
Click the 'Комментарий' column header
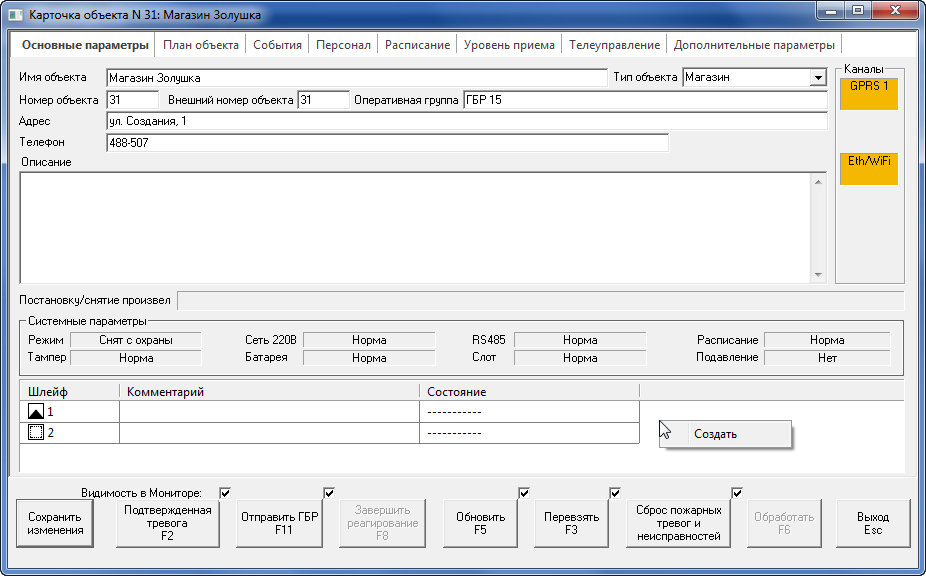[269, 392]
